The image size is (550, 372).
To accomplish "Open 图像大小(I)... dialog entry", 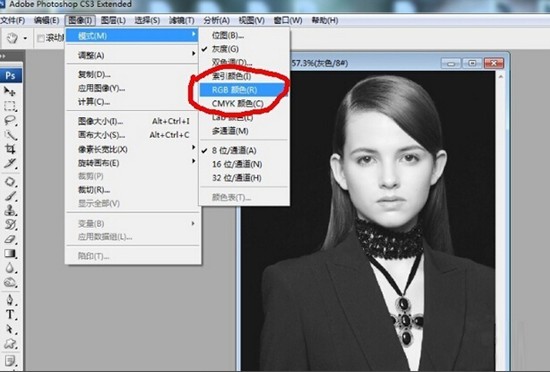I will 132,121.
